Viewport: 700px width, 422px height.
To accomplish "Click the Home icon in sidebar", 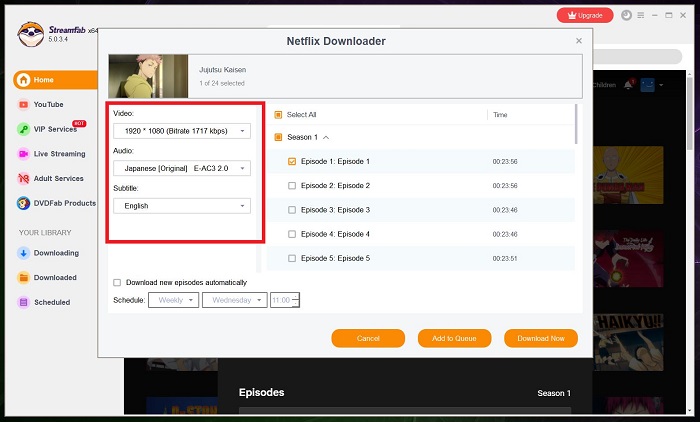I will (x=23, y=80).
